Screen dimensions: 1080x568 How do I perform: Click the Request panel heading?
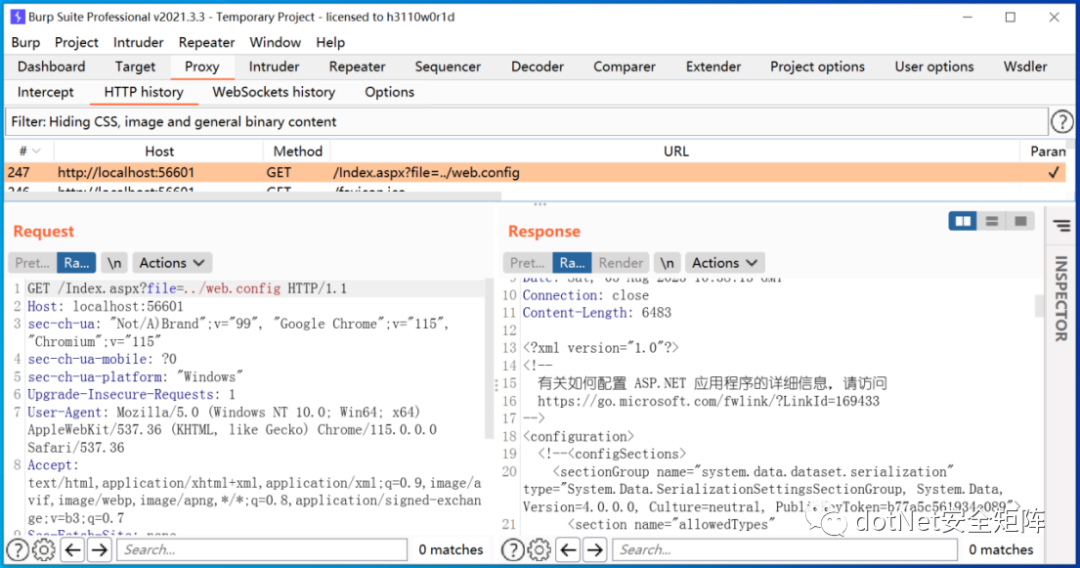click(43, 231)
